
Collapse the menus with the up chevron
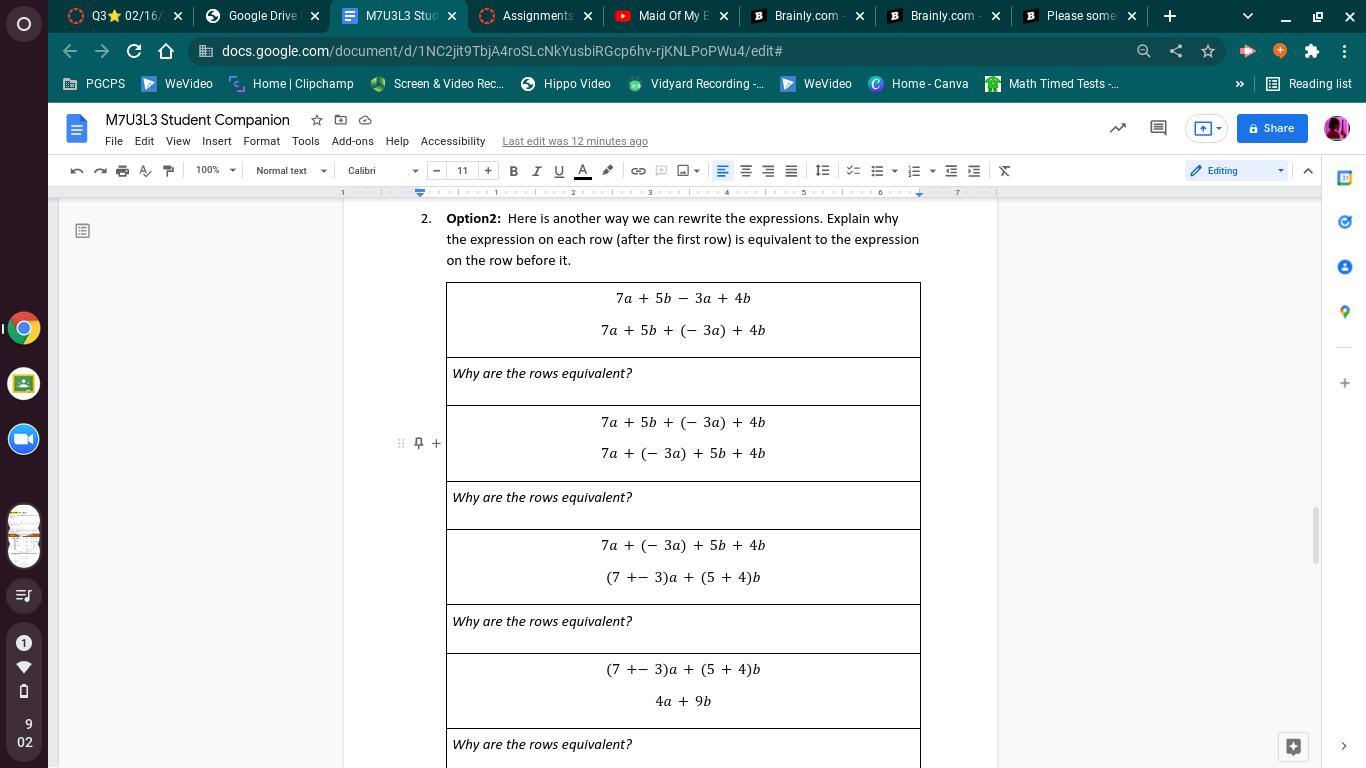1308,171
